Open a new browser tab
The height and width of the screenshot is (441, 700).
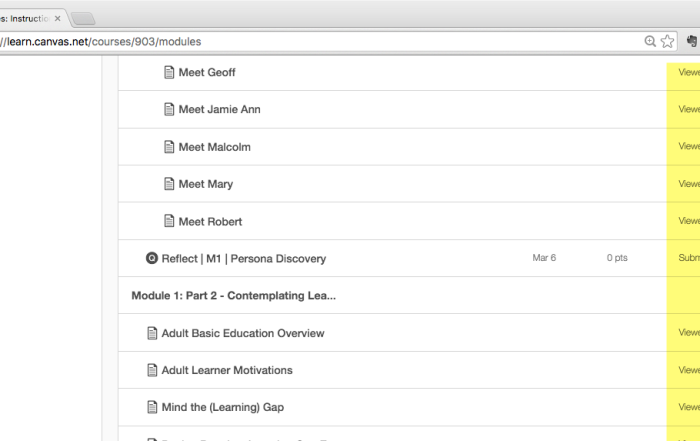(x=84, y=18)
